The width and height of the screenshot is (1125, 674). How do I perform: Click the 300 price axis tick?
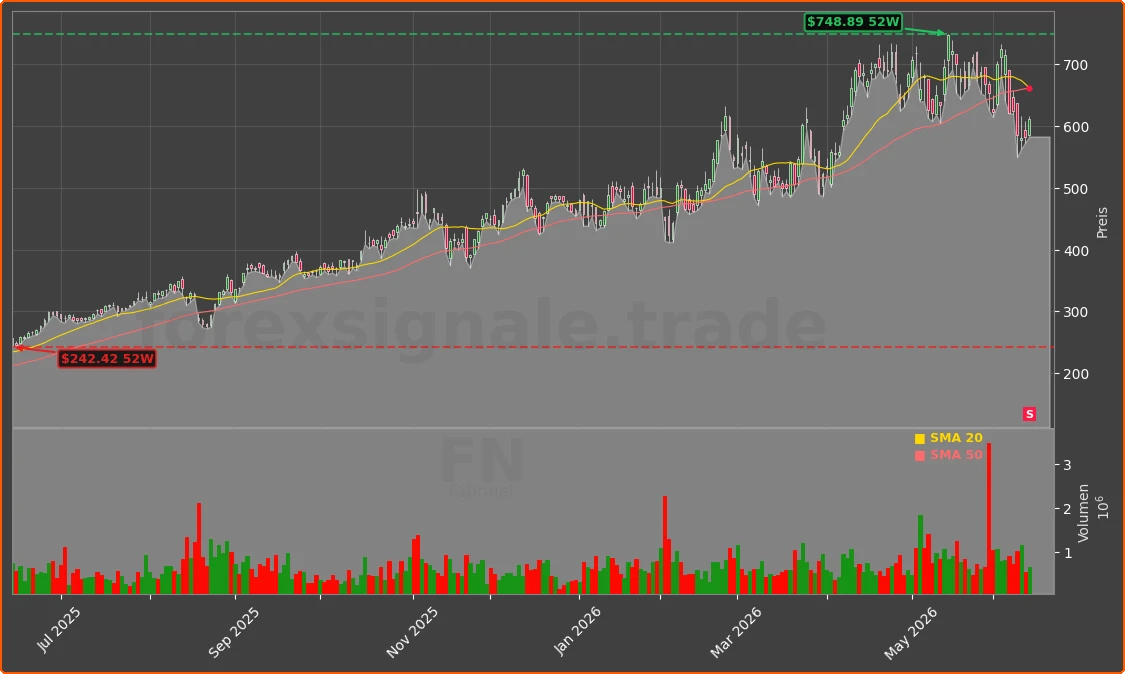click(1075, 312)
